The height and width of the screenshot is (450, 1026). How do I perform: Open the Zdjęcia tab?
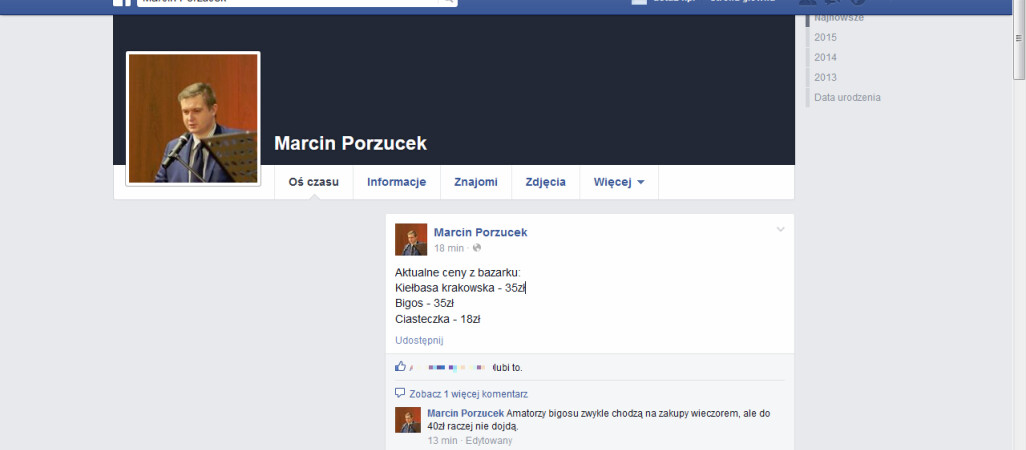tap(545, 182)
